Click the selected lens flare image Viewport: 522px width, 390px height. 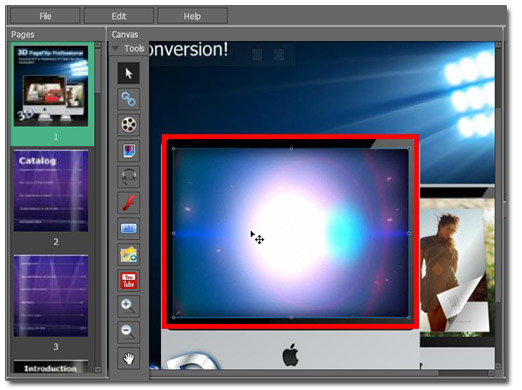pyautogui.click(x=291, y=233)
